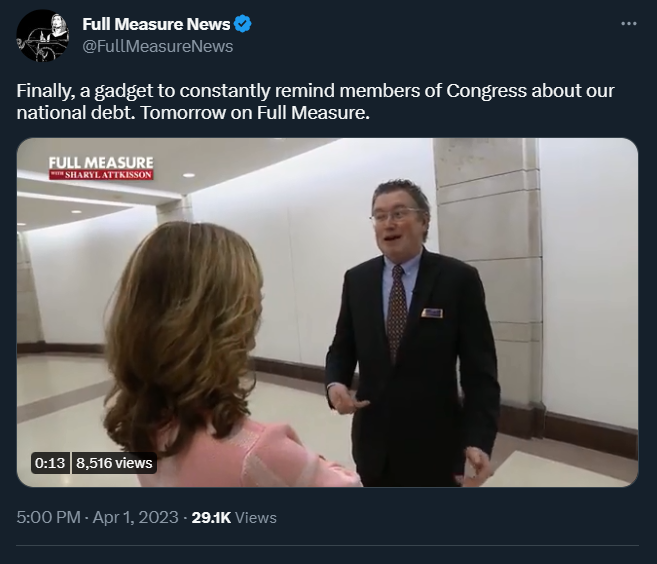Click the Full Measure News display name

click(x=156, y=24)
